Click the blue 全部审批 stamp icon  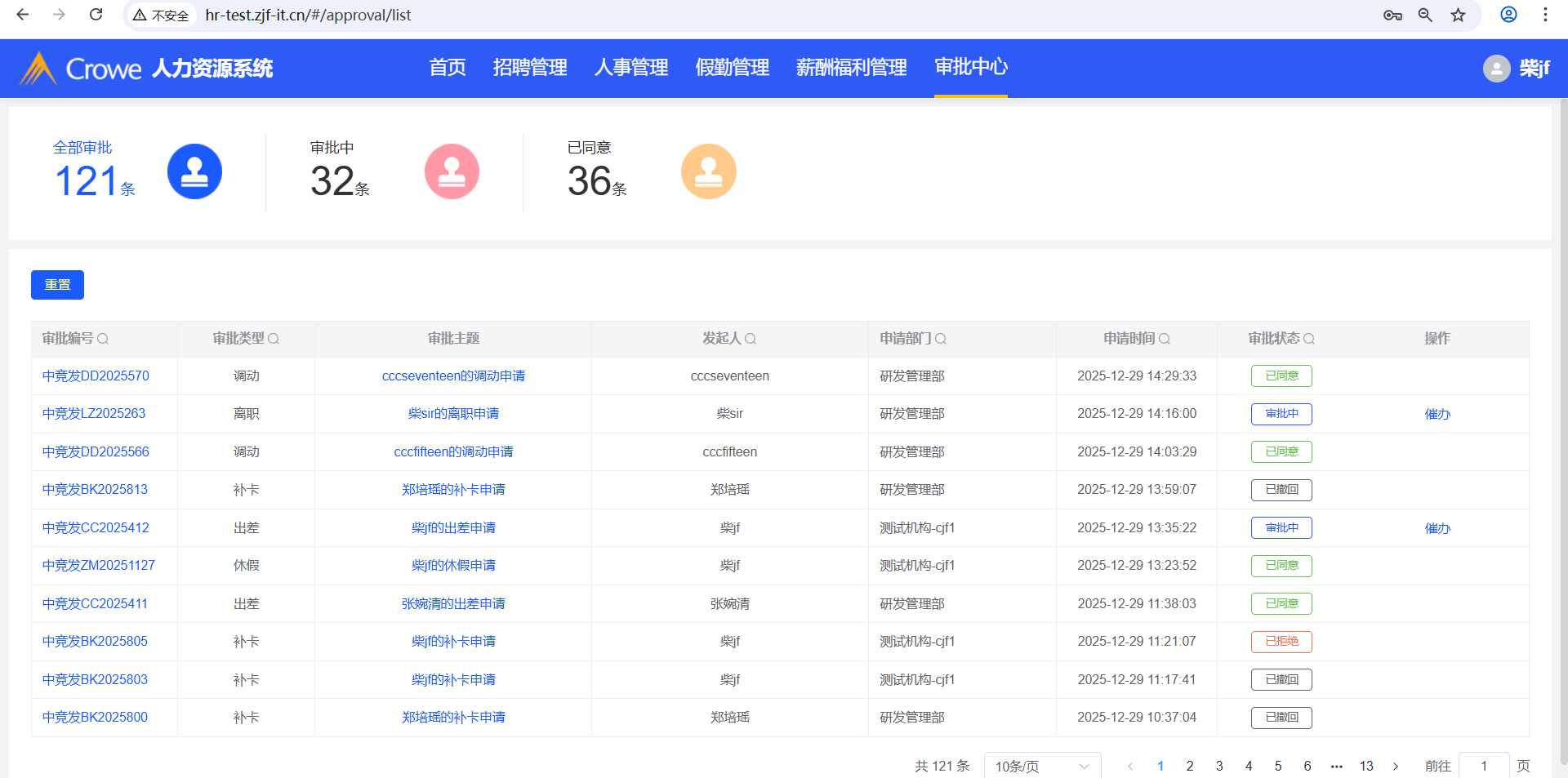tap(194, 171)
